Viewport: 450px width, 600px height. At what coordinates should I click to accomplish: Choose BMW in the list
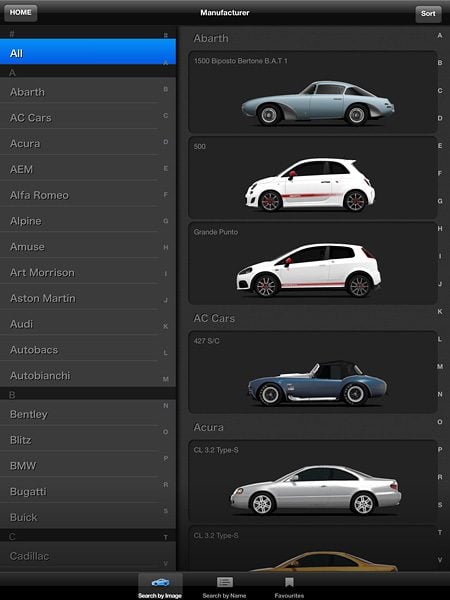point(88,466)
